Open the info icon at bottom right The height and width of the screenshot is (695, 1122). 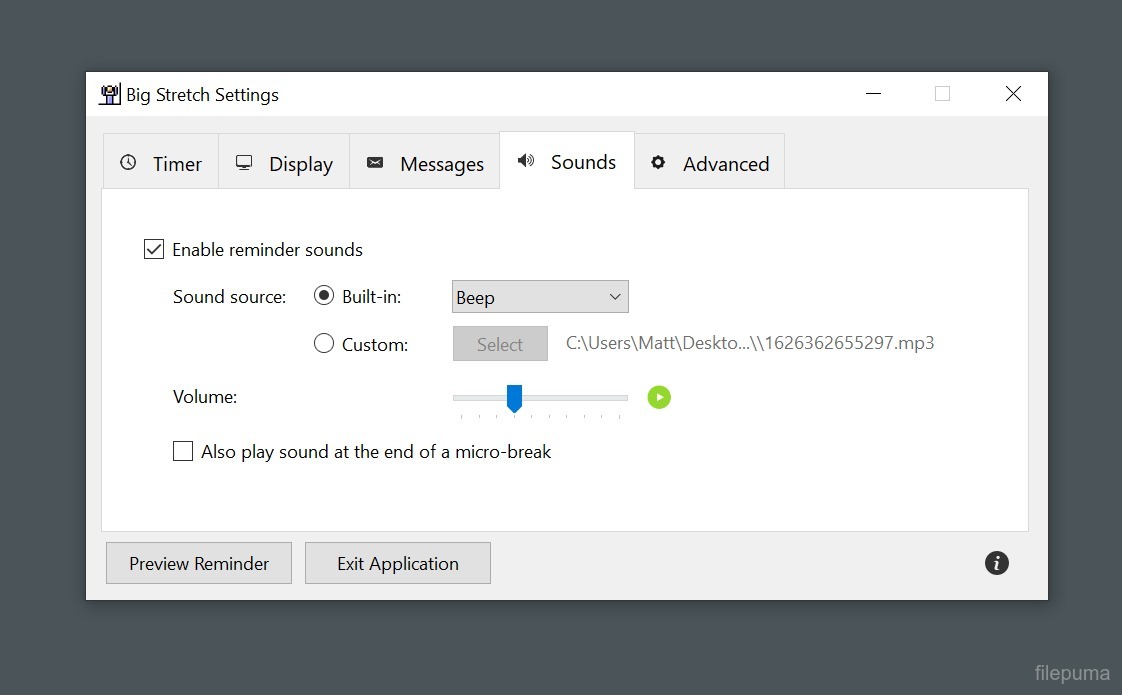[x=996, y=563]
